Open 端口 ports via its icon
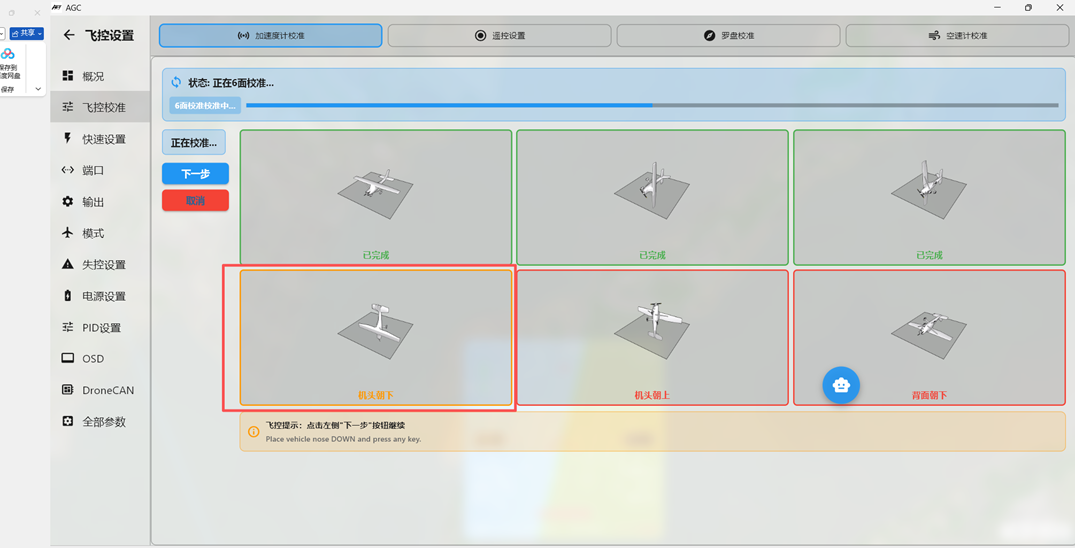The height and width of the screenshot is (548, 1075). click(x=68, y=170)
